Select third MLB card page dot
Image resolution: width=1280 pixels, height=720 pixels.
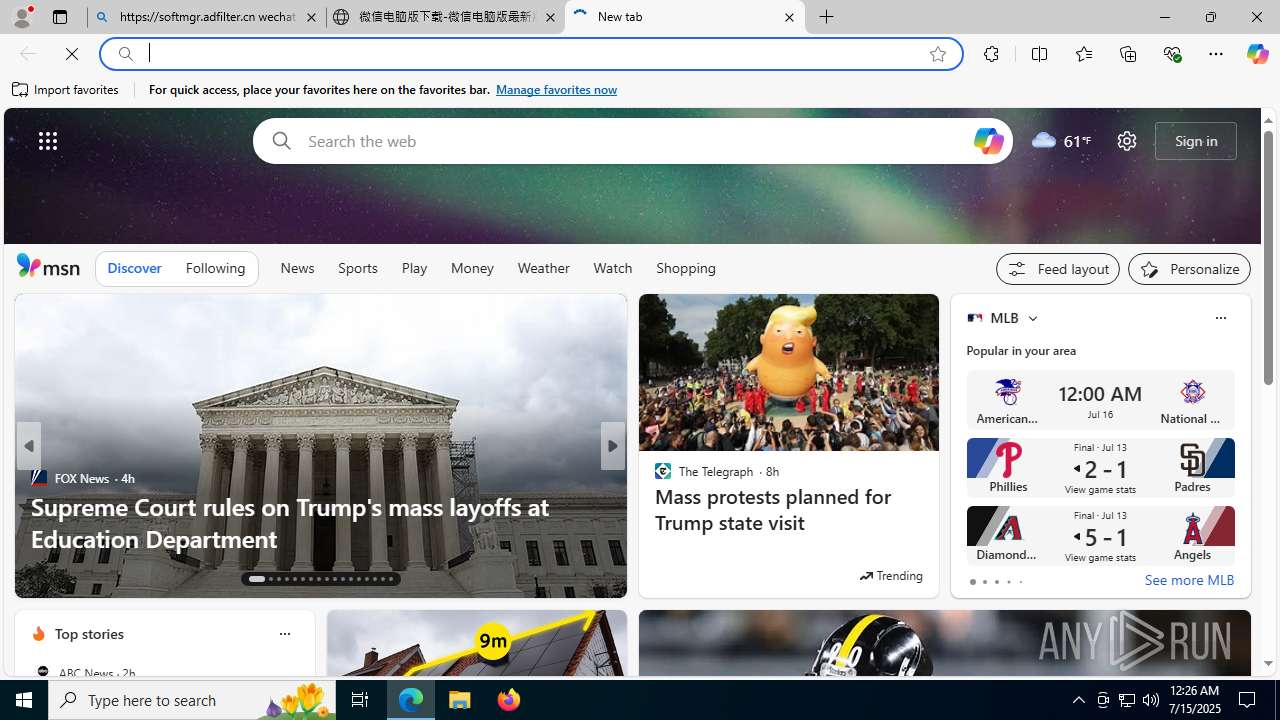pyautogui.click(x=996, y=582)
